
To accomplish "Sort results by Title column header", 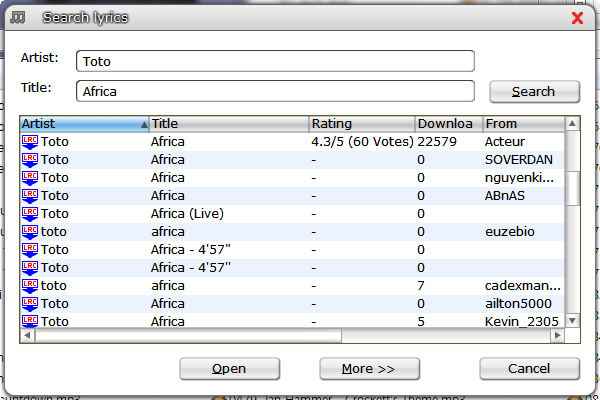I will (229, 124).
